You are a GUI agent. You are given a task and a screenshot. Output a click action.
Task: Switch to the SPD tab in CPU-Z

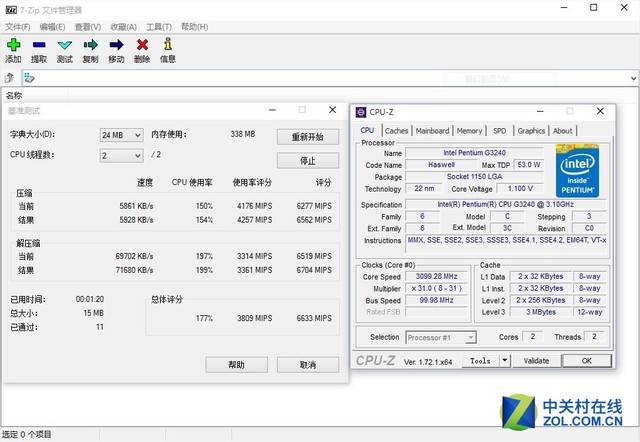click(x=500, y=131)
